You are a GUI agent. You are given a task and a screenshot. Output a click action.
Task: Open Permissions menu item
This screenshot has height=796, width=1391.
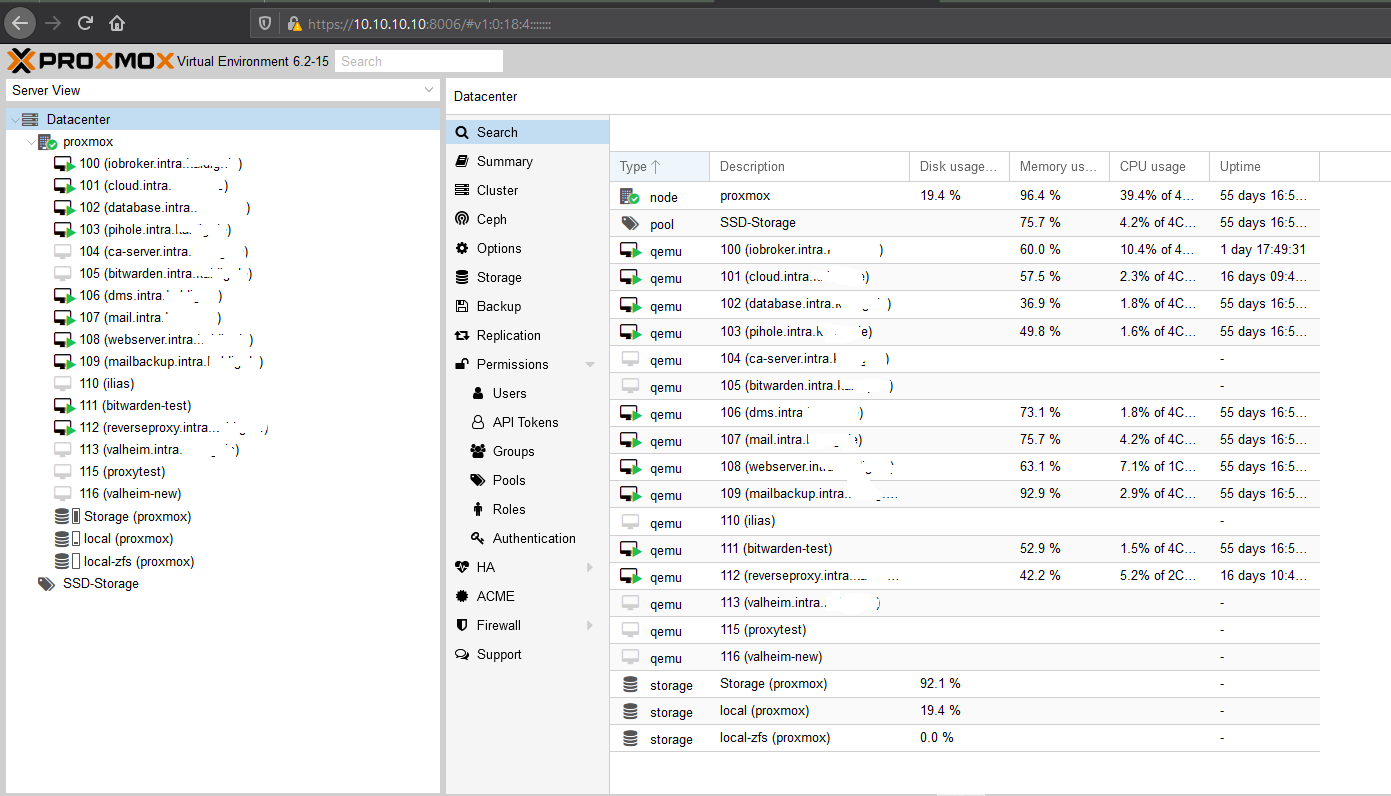click(x=527, y=364)
